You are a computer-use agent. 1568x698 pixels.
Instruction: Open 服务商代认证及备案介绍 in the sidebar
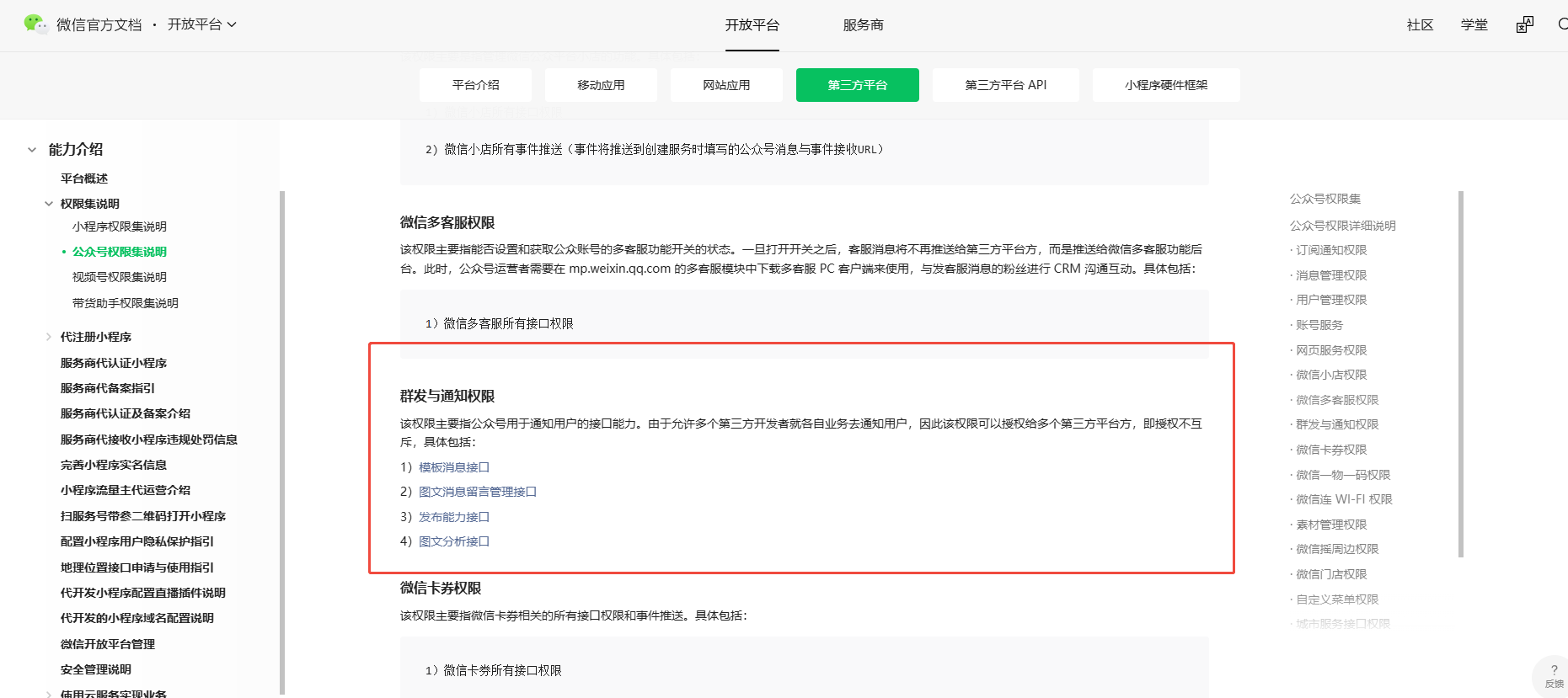click(126, 413)
